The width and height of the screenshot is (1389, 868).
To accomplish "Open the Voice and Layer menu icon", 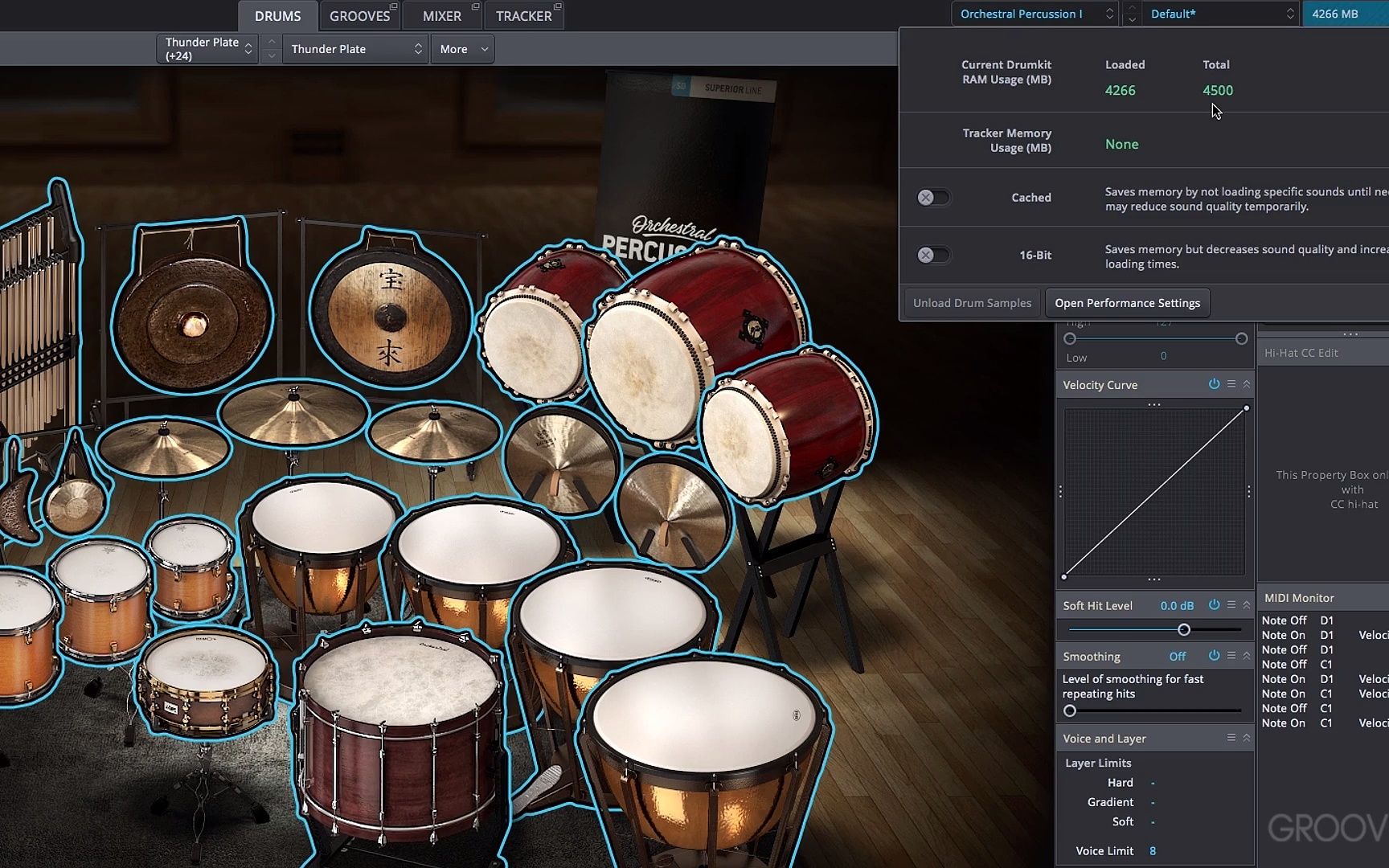I will click(1232, 737).
